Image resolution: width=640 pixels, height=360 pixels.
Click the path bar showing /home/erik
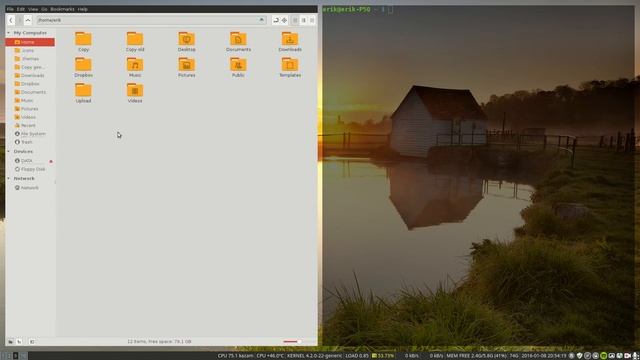[151, 20]
